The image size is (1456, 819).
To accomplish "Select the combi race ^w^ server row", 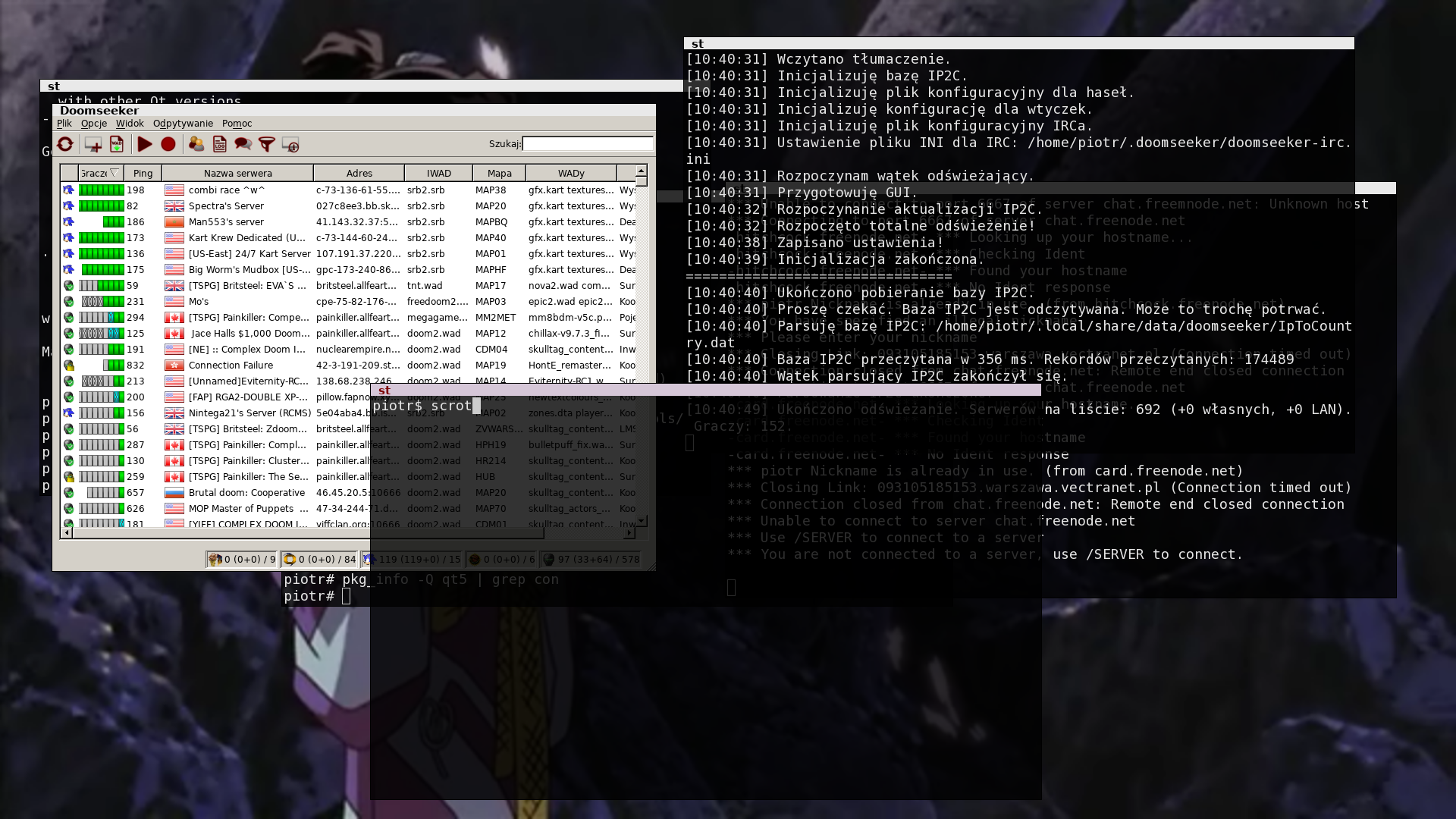I will (x=226, y=190).
